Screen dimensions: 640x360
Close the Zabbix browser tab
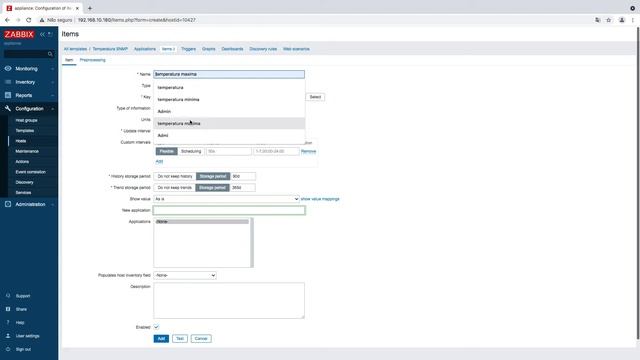click(77, 8)
